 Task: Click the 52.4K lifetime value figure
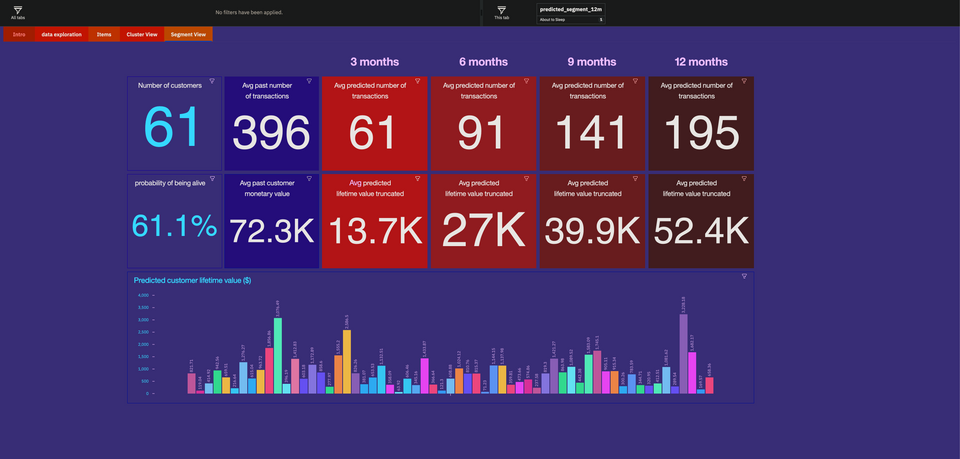click(x=702, y=231)
